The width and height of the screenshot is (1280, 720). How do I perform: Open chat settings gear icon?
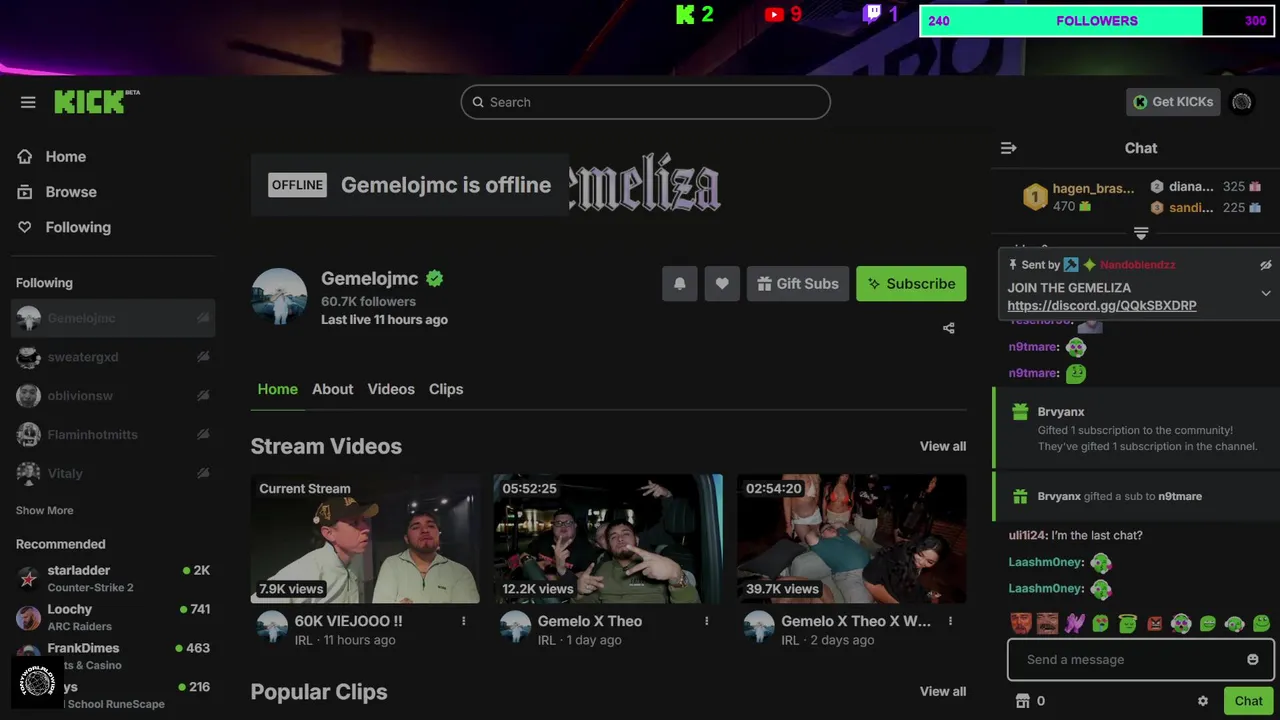[x=1203, y=701]
